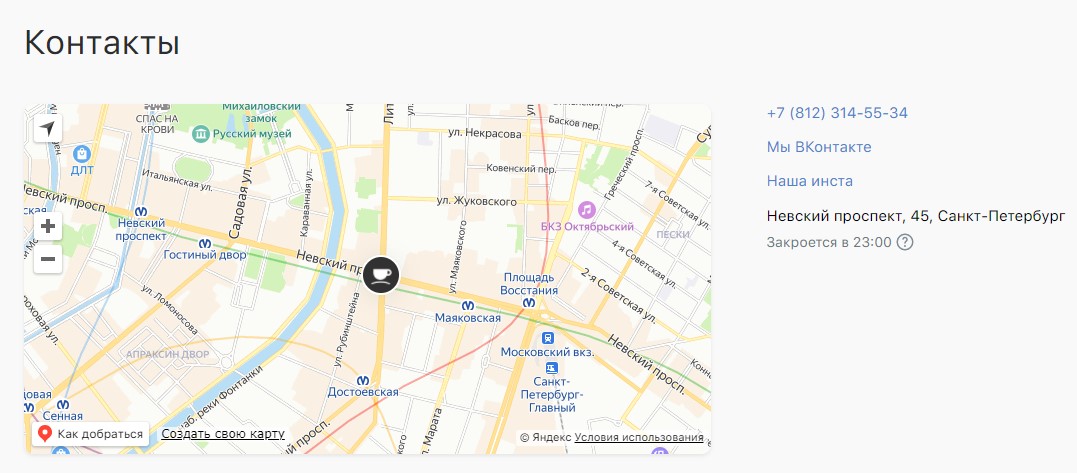This screenshot has width=1077, height=473.
Task: Select the Достоевская metro station icon
Action: tap(363, 379)
